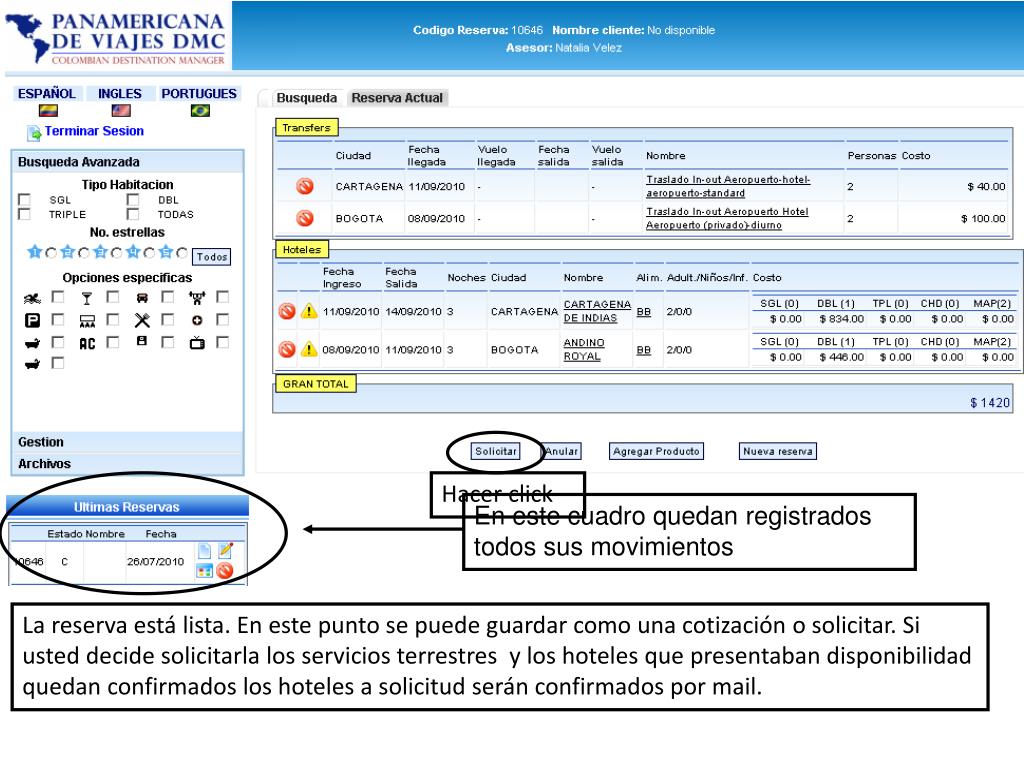Click the swimming pool amenity icon
1024x768 pixels.
click(32, 298)
